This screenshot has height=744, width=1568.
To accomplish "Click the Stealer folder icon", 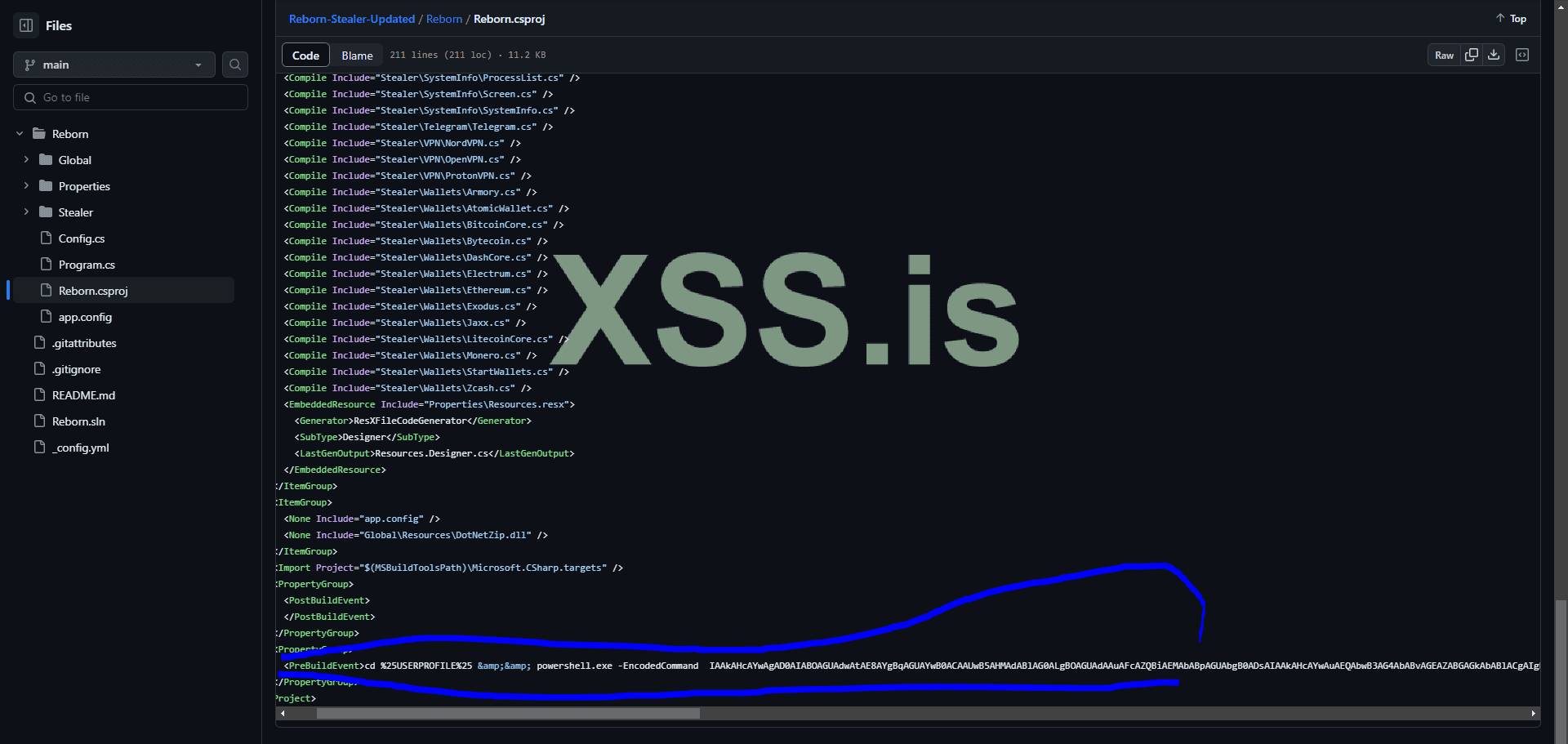I will 46,212.
